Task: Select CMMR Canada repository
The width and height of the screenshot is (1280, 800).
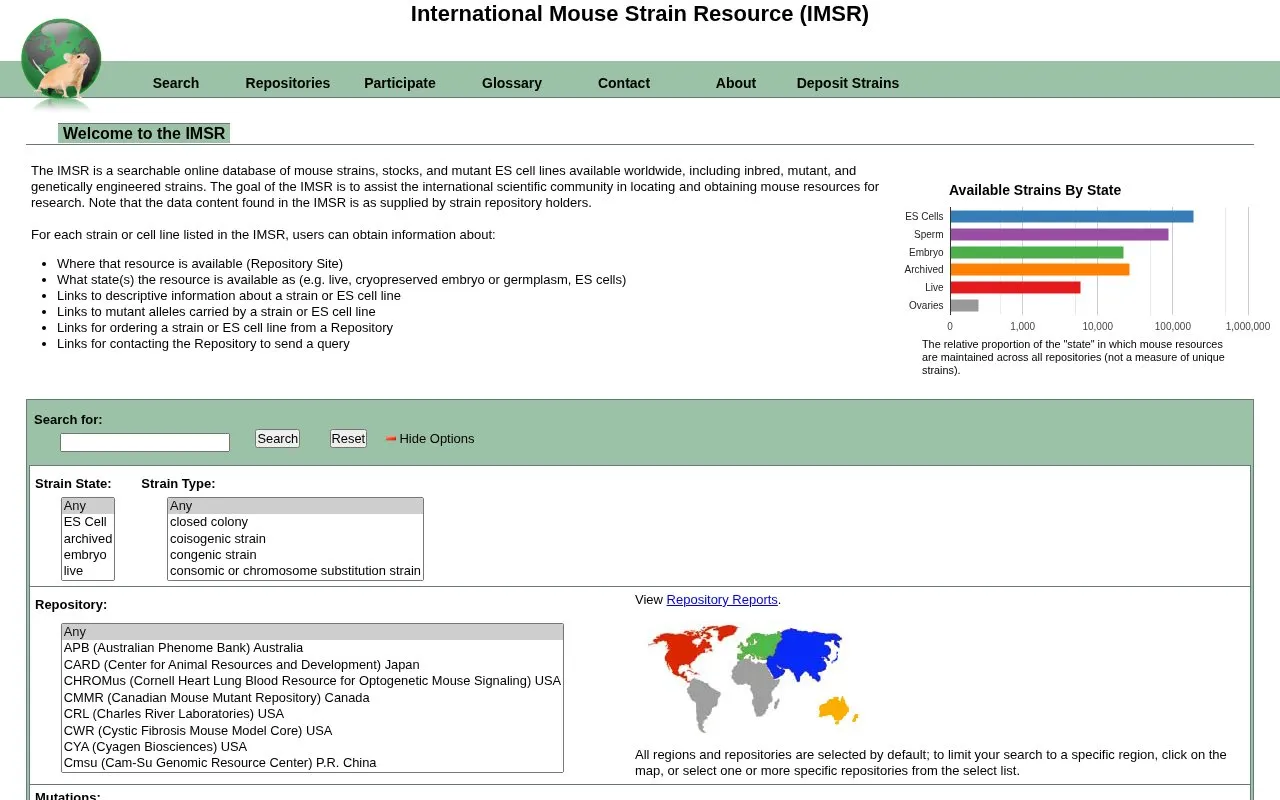Action: point(312,698)
